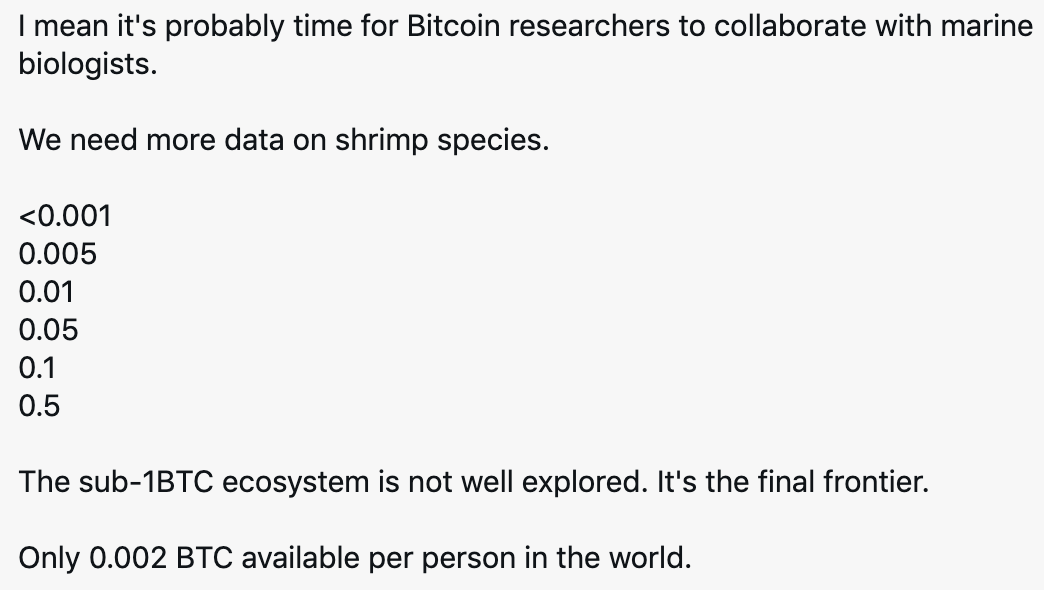Click the "0.005" value line
The height and width of the screenshot is (590, 1044).
click(x=58, y=254)
